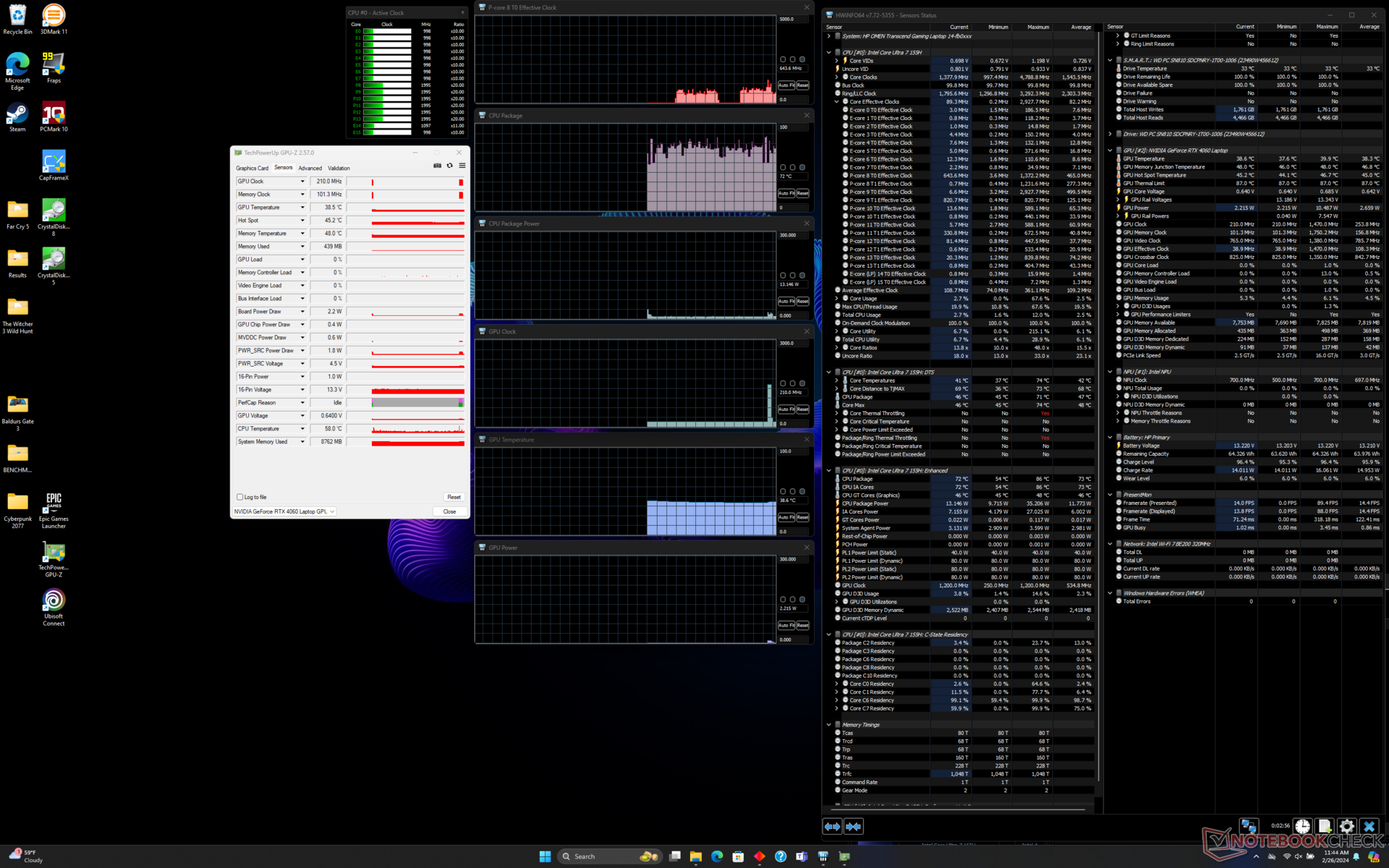This screenshot has height=868, width=1389.
Task: Click the HWiNFO network monitors icon
Action: point(1249,826)
